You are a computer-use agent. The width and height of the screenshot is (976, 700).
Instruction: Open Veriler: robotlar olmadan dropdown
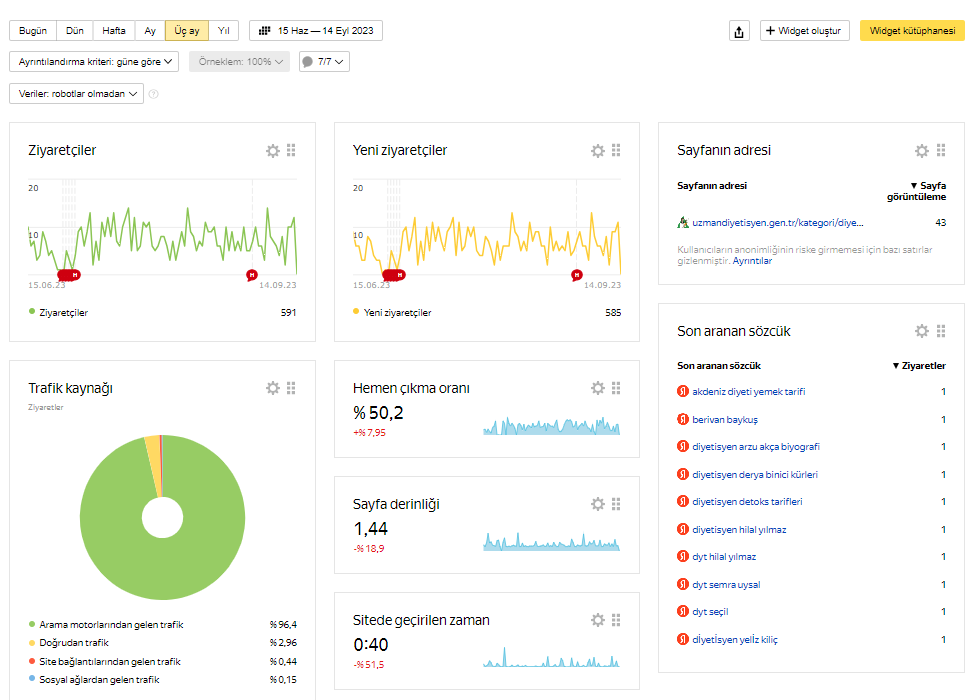pyautogui.click(x=77, y=93)
